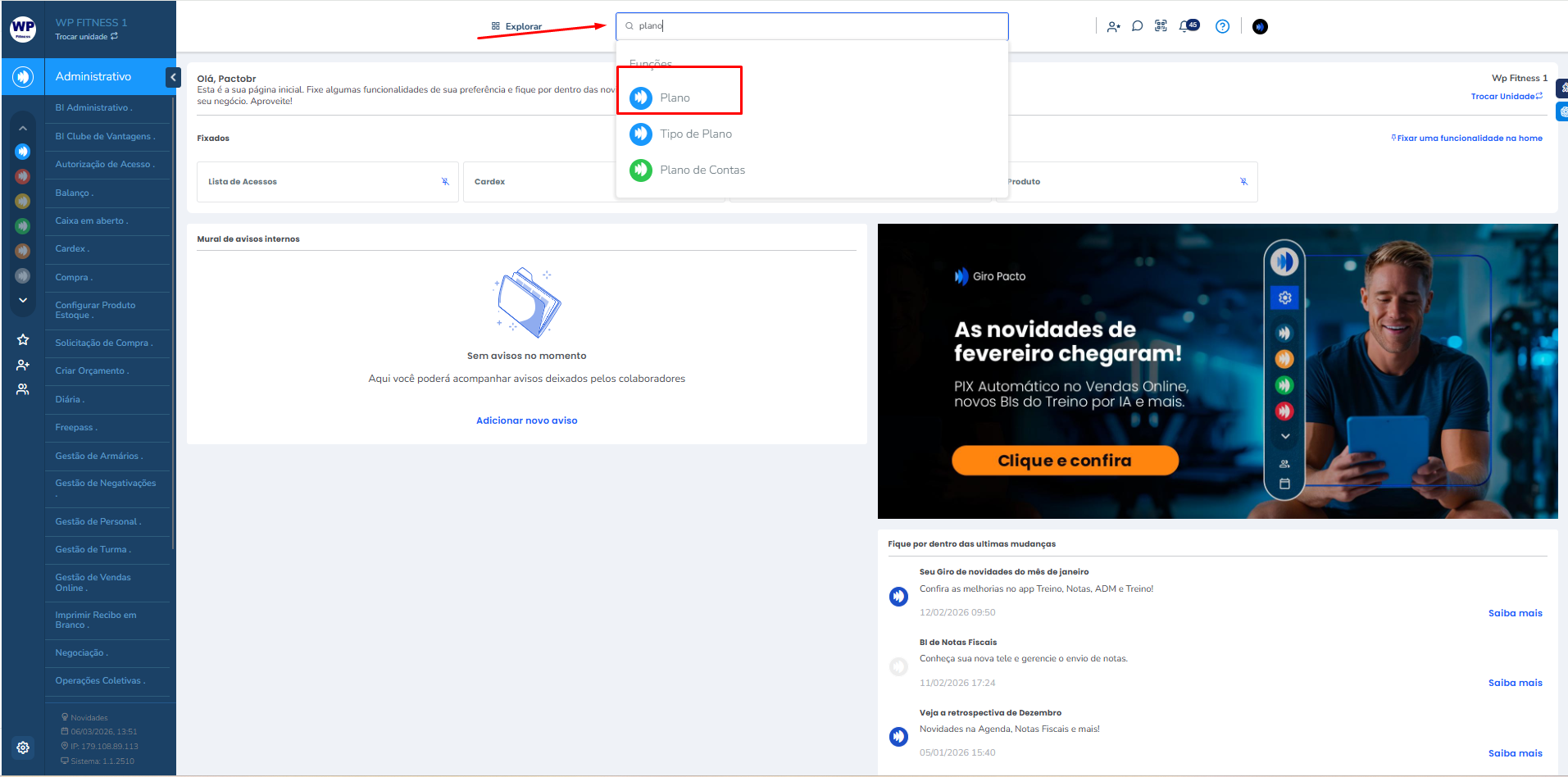Collapse the Administrativo sidebar panel
This screenshot has width=1568, height=777.
click(173, 77)
